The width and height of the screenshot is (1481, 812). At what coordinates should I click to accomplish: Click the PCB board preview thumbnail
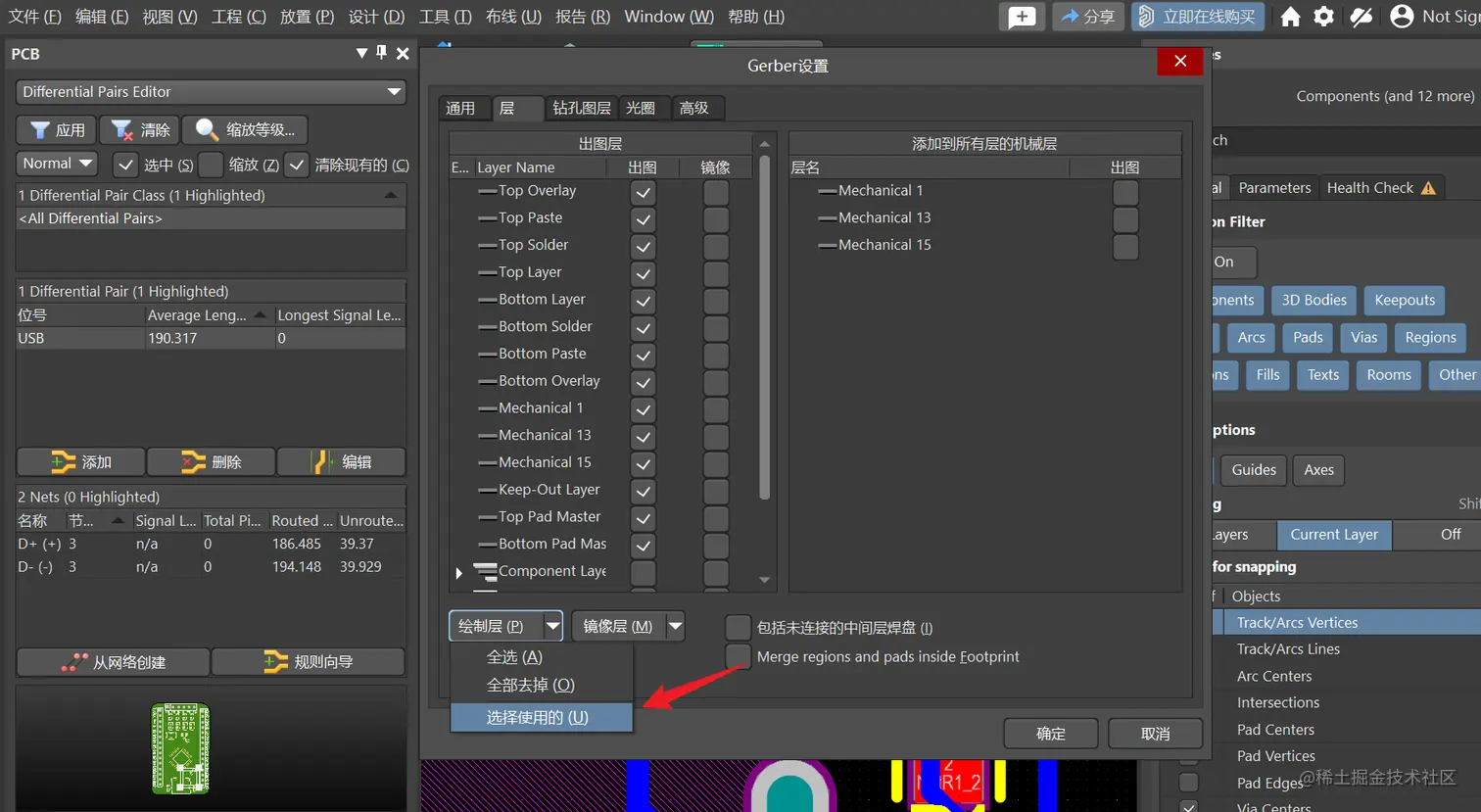click(x=180, y=747)
